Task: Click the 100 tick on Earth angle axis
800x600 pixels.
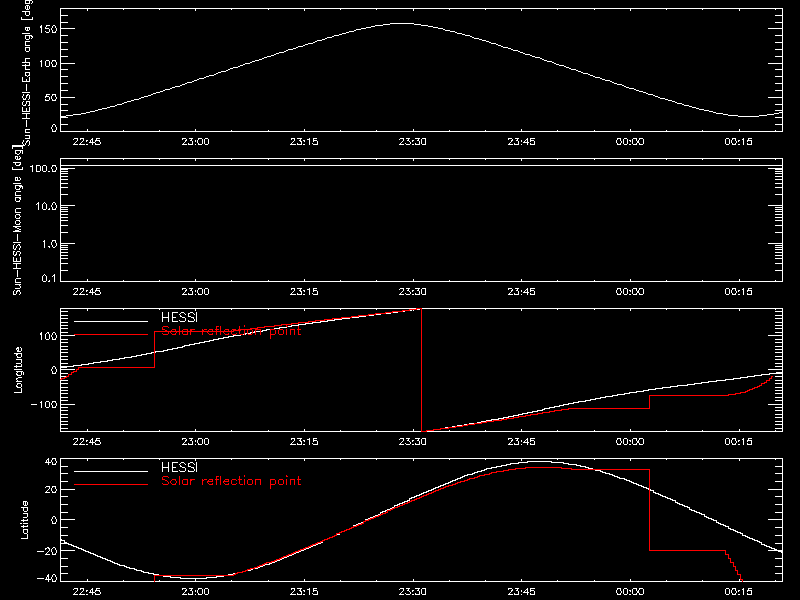Action: tap(47, 64)
